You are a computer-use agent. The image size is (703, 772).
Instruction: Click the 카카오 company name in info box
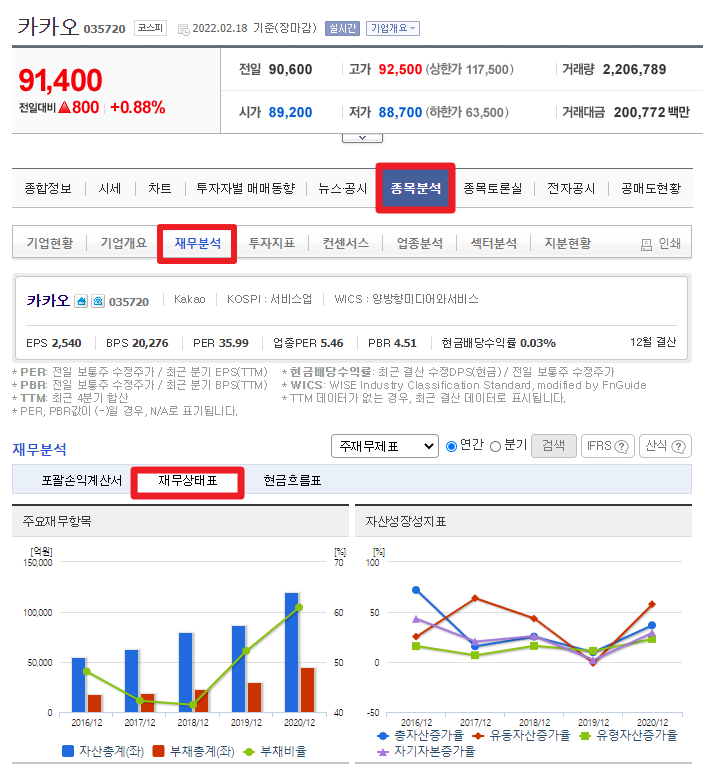(x=48, y=300)
